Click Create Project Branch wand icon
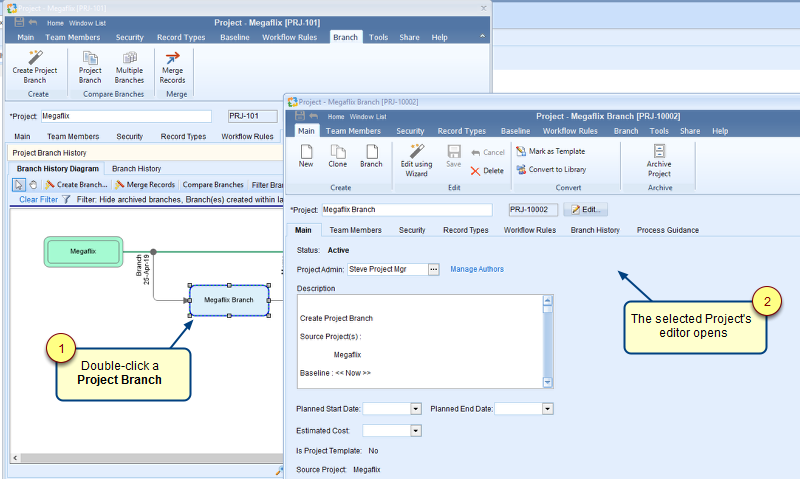The image size is (800, 479). (35, 57)
